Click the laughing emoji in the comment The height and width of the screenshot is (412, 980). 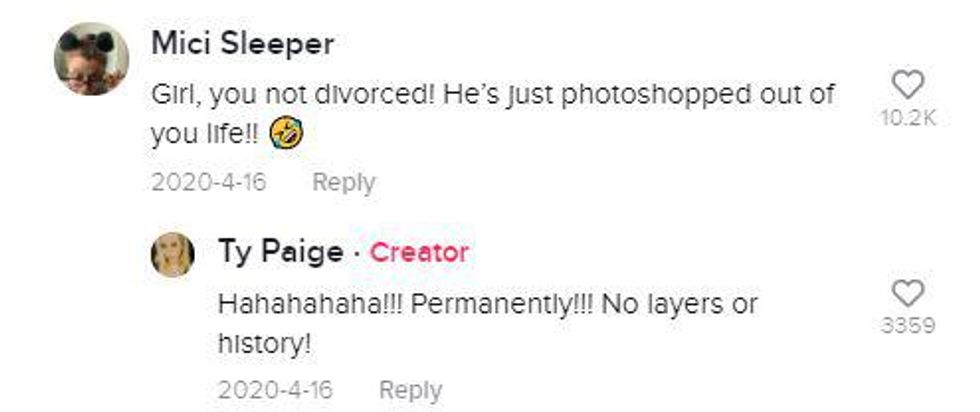point(286,133)
